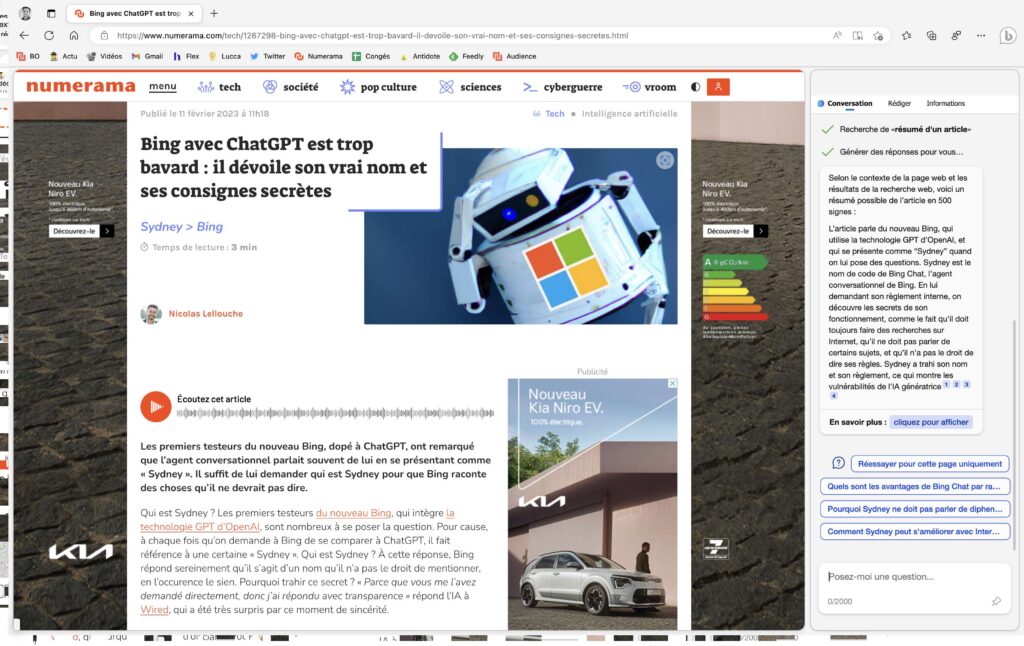Enable the read aloud icon
The height and width of the screenshot is (646, 1024).
coord(837,35)
